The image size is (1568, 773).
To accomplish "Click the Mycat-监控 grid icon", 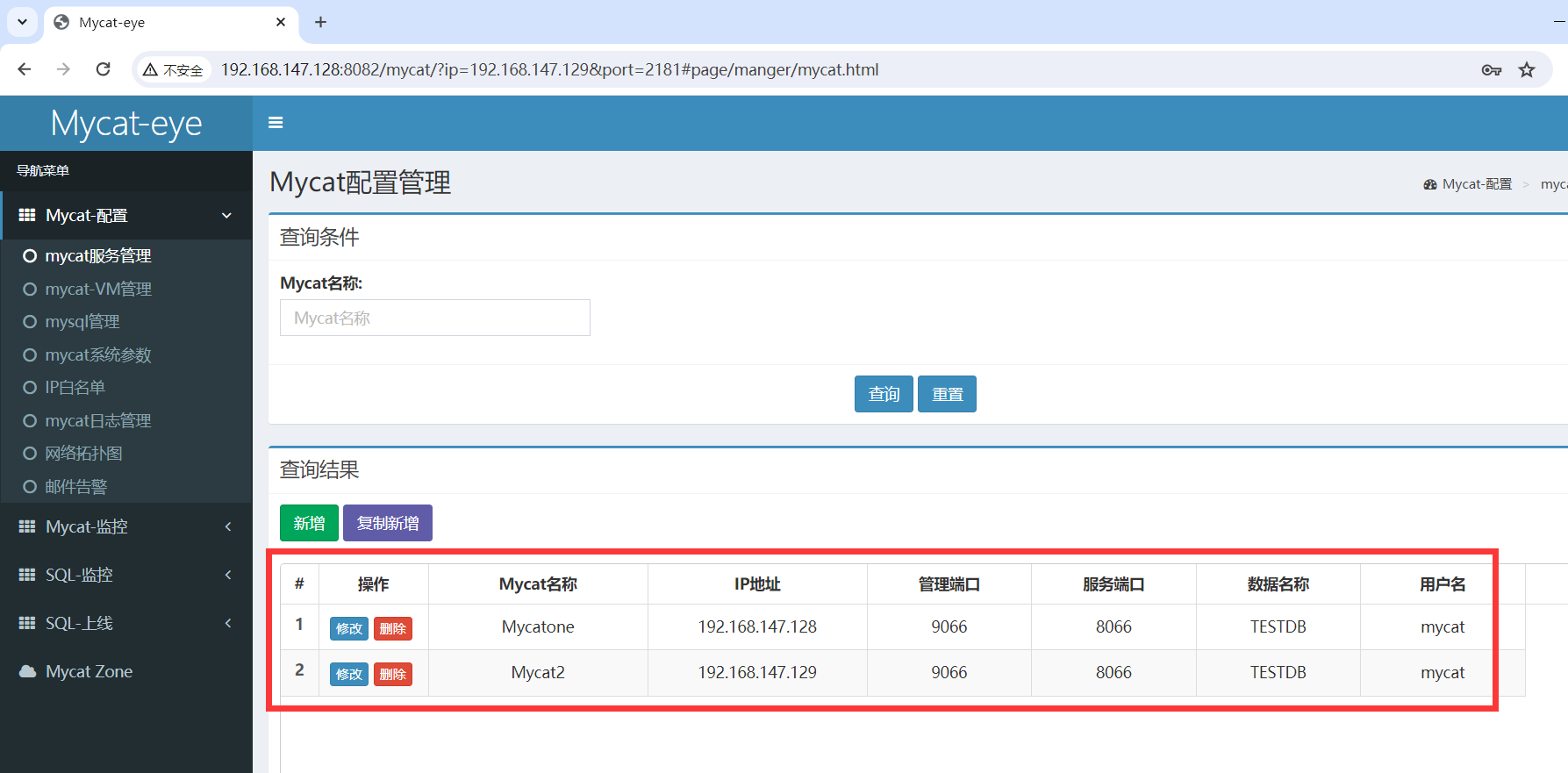I will coord(27,526).
